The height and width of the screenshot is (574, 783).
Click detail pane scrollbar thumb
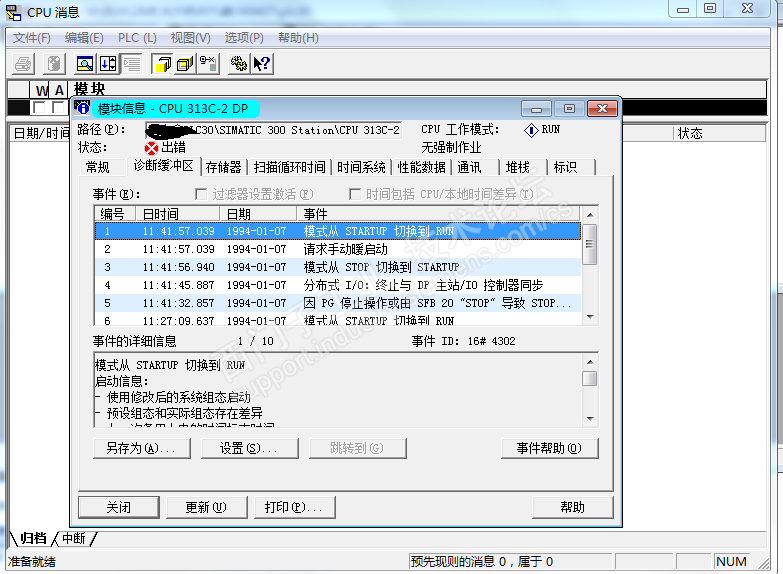pyautogui.click(x=590, y=378)
